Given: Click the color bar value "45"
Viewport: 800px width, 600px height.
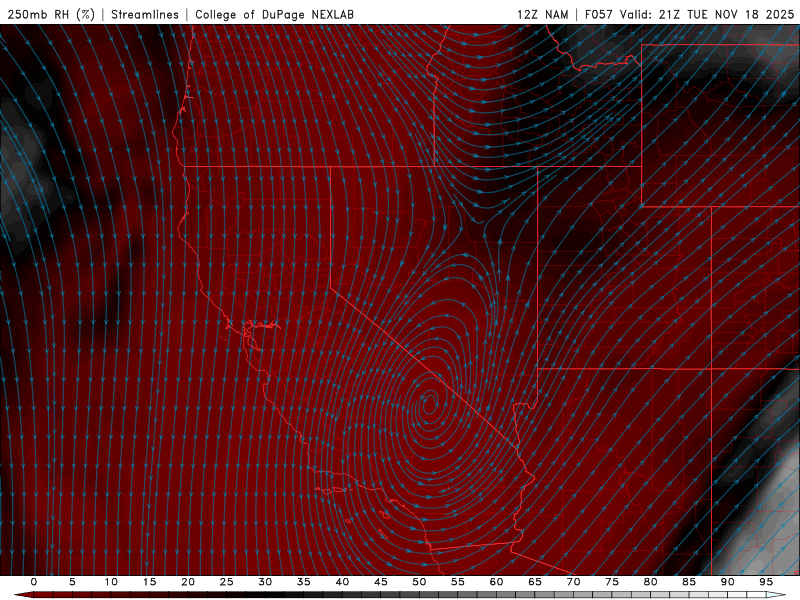Looking at the screenshot, I should (381, 582).
